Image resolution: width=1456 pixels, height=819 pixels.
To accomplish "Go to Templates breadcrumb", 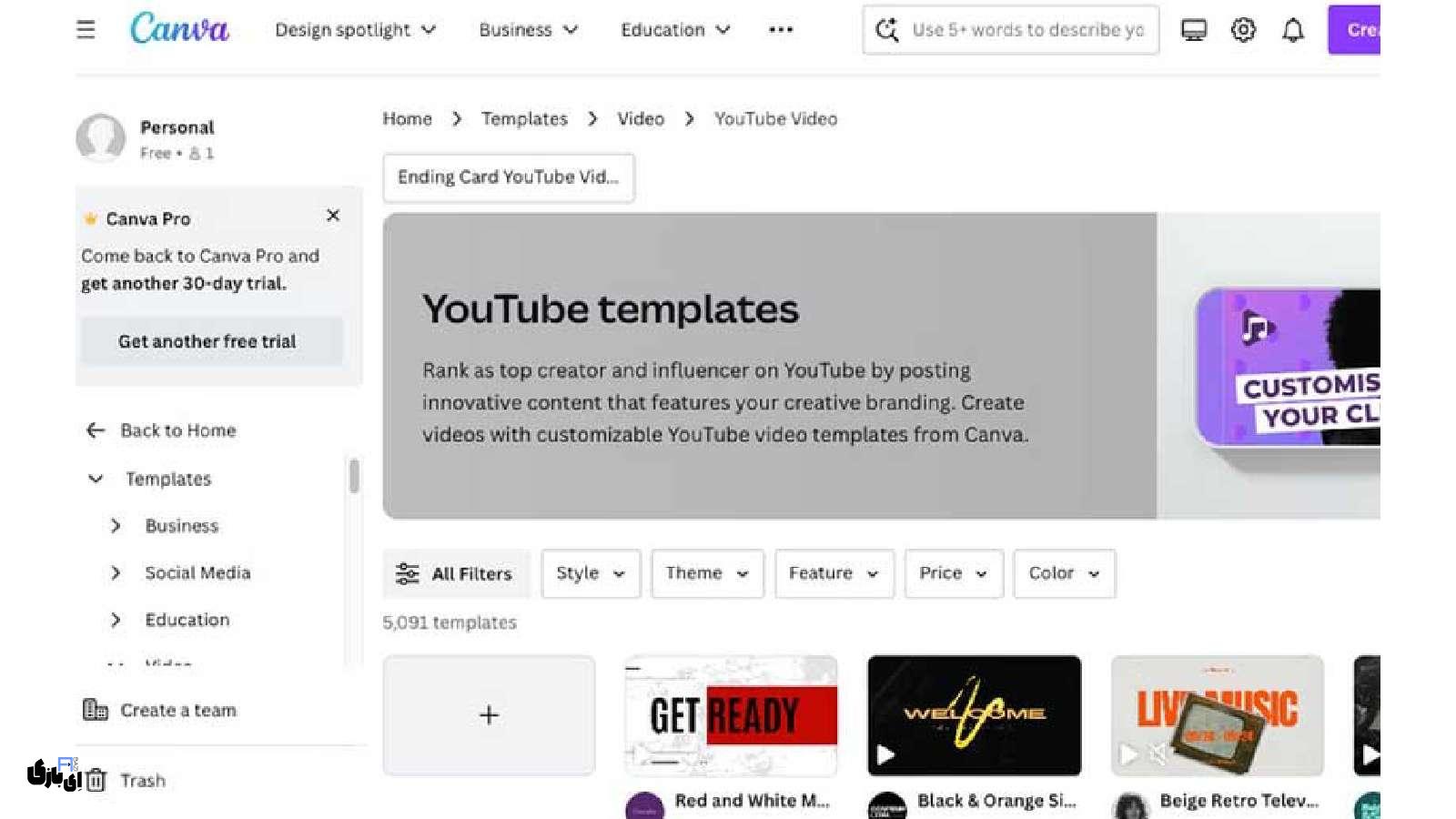I will click(x=524, y=118).
